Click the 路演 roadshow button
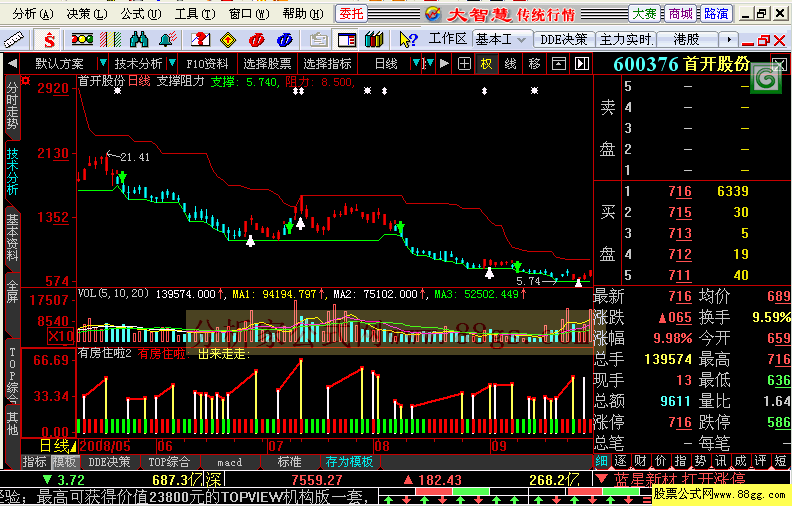 click(x=716, y=14)
